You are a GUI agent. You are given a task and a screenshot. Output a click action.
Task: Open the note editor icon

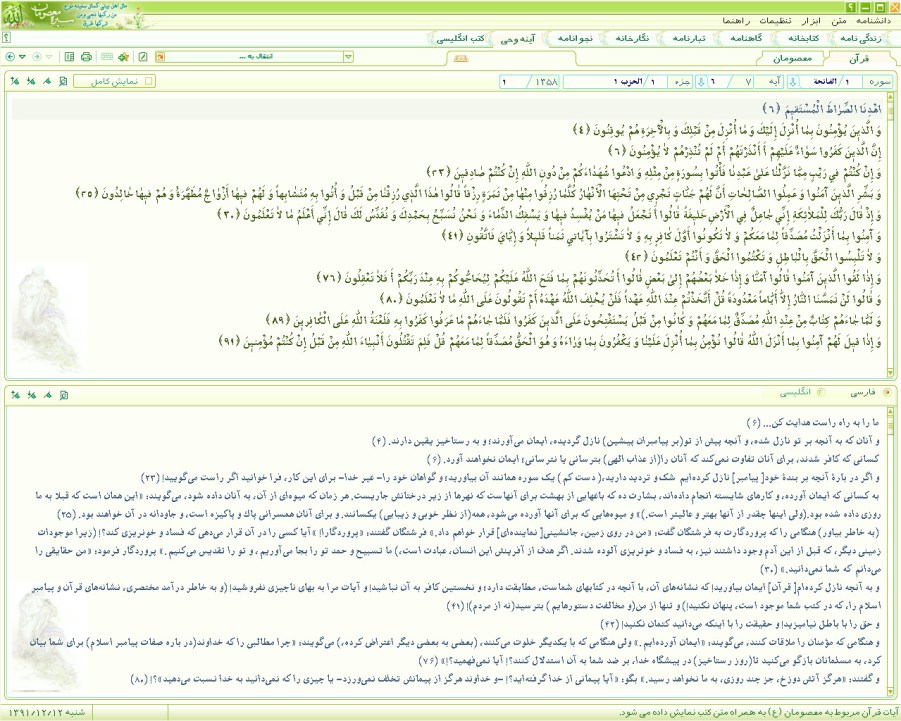point(143,57)
